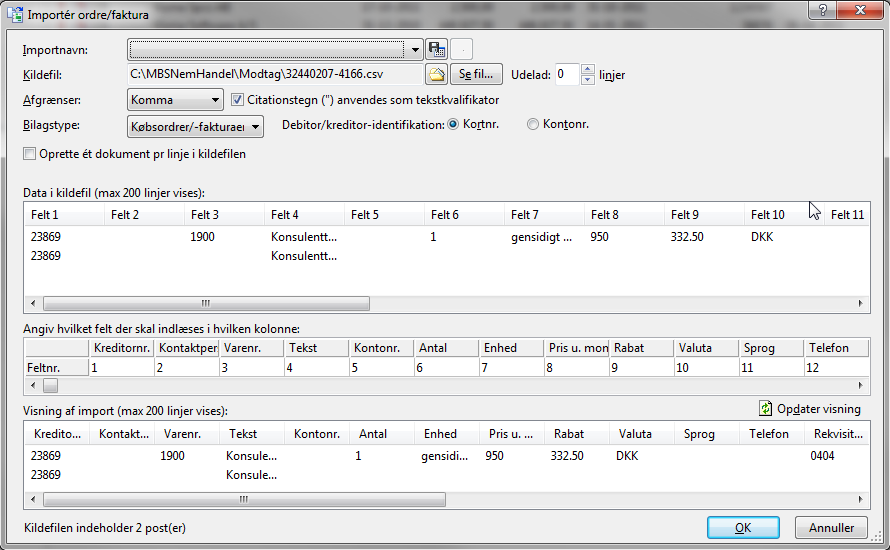The height and width of the screenshot is (550, 890).
Task: Click 0404 in the import preview
Action: coord(822,456)
